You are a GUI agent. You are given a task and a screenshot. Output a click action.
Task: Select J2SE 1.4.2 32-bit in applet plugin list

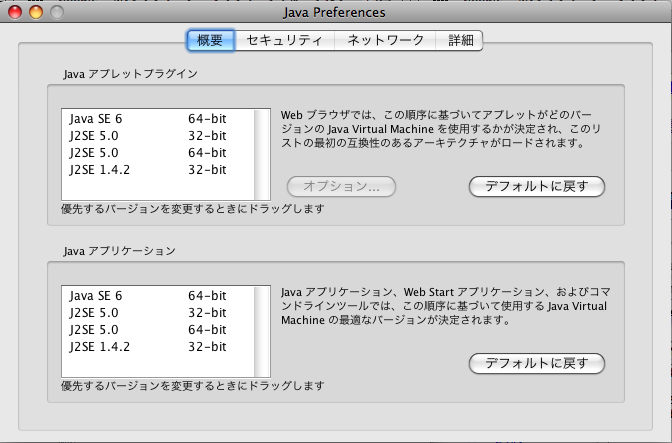158,170
